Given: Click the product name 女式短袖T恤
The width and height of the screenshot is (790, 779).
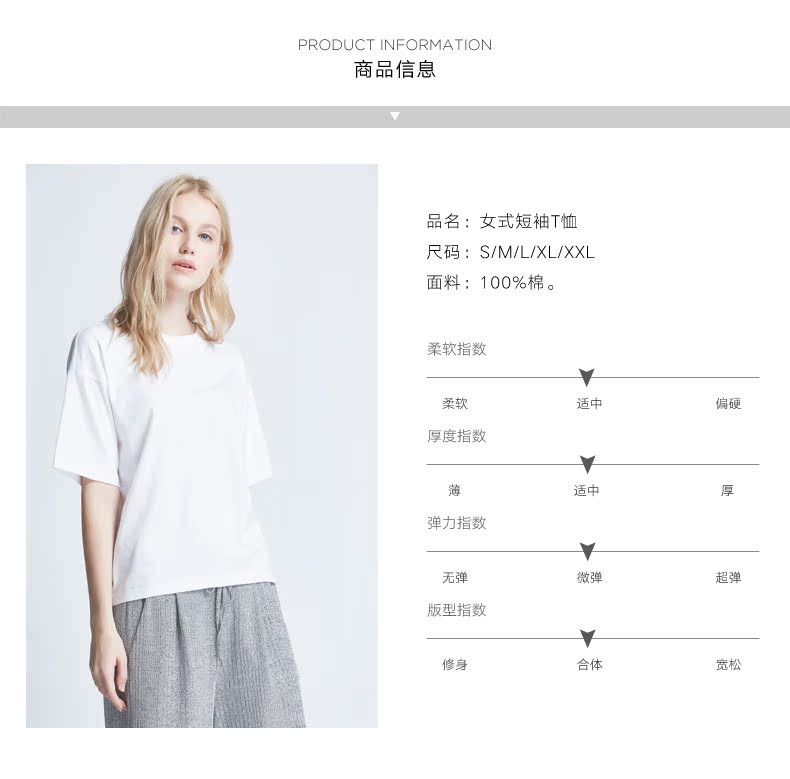Looking at the screenshot, I should pos(528,221).
